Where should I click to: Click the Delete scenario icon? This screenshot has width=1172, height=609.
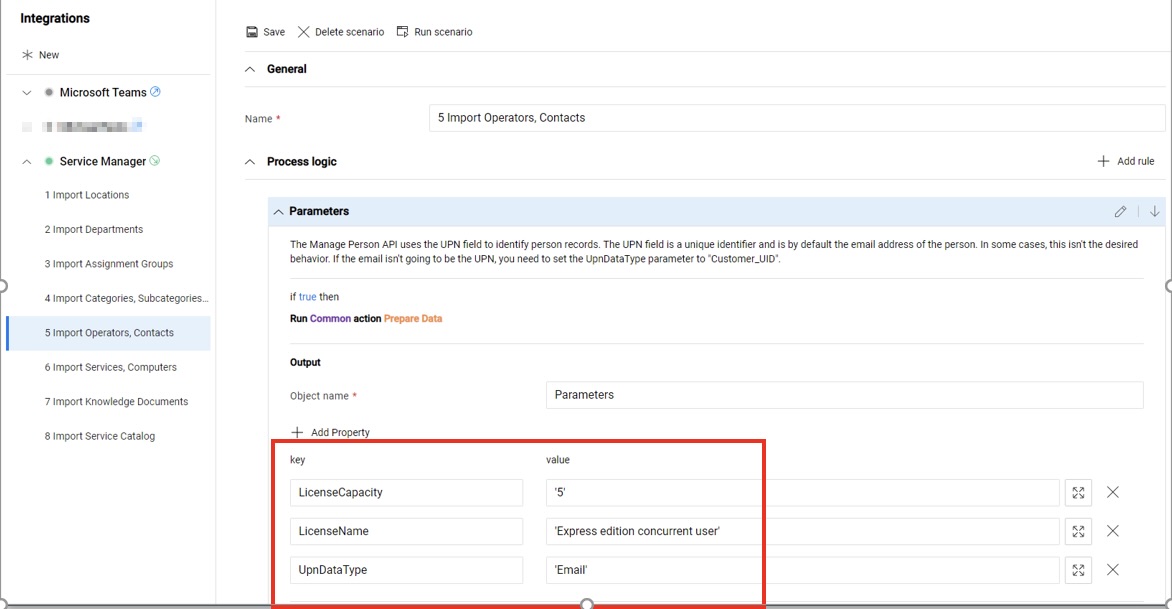click(x=303, y=31)
